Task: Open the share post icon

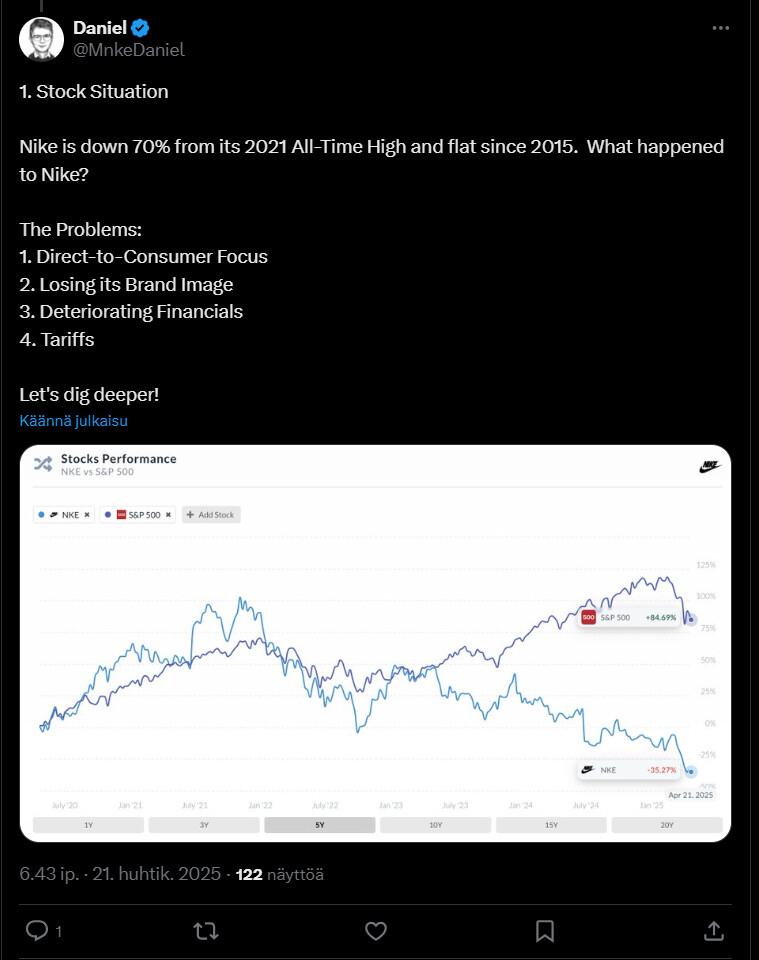Action: pyautogui.click(x=713, y=931)
